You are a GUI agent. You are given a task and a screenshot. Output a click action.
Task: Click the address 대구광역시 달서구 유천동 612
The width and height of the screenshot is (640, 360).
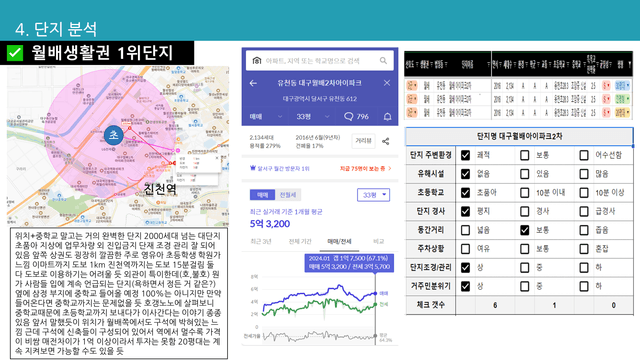[320, 99]
